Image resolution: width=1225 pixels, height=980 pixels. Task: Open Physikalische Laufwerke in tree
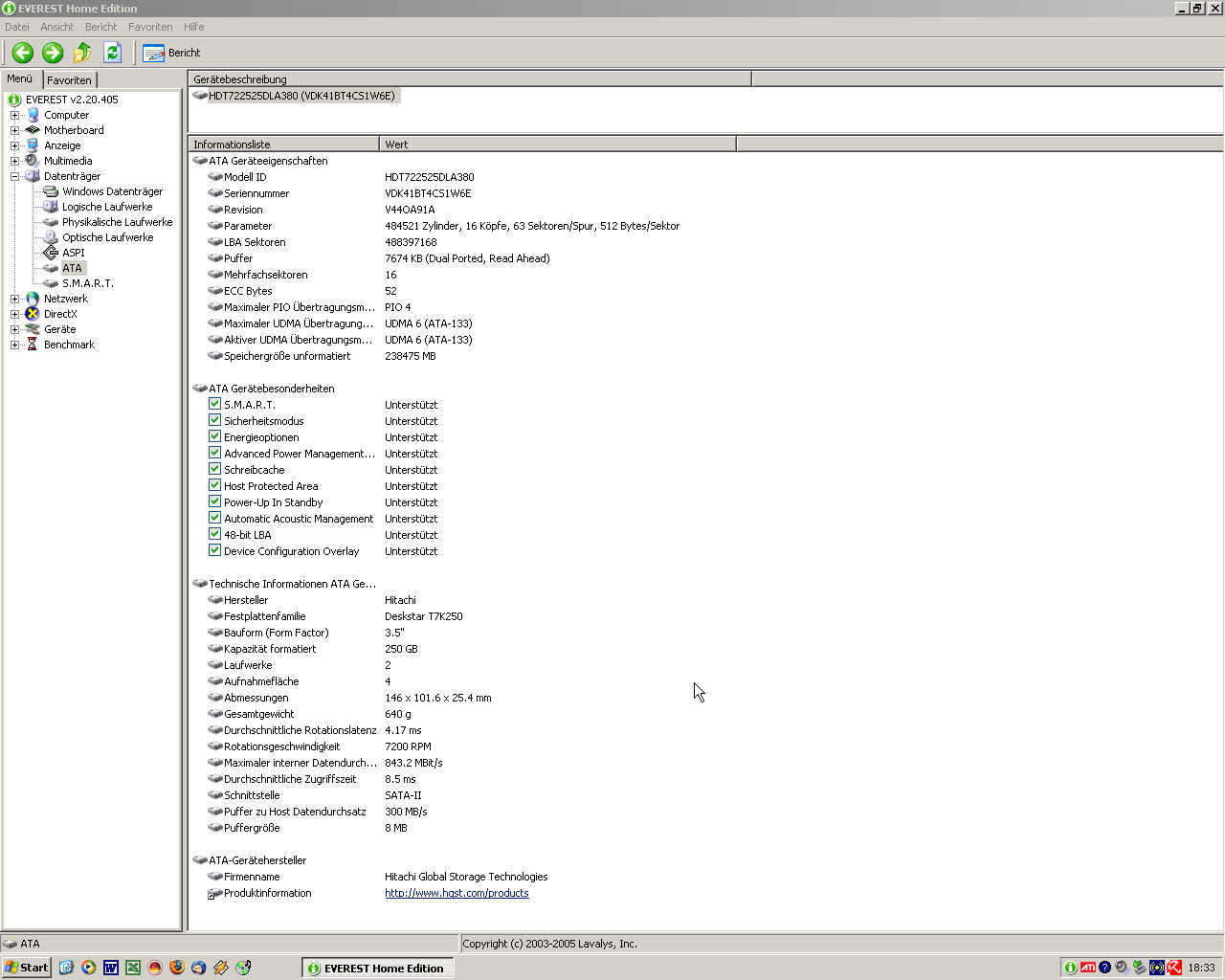(x=117, y=222)
